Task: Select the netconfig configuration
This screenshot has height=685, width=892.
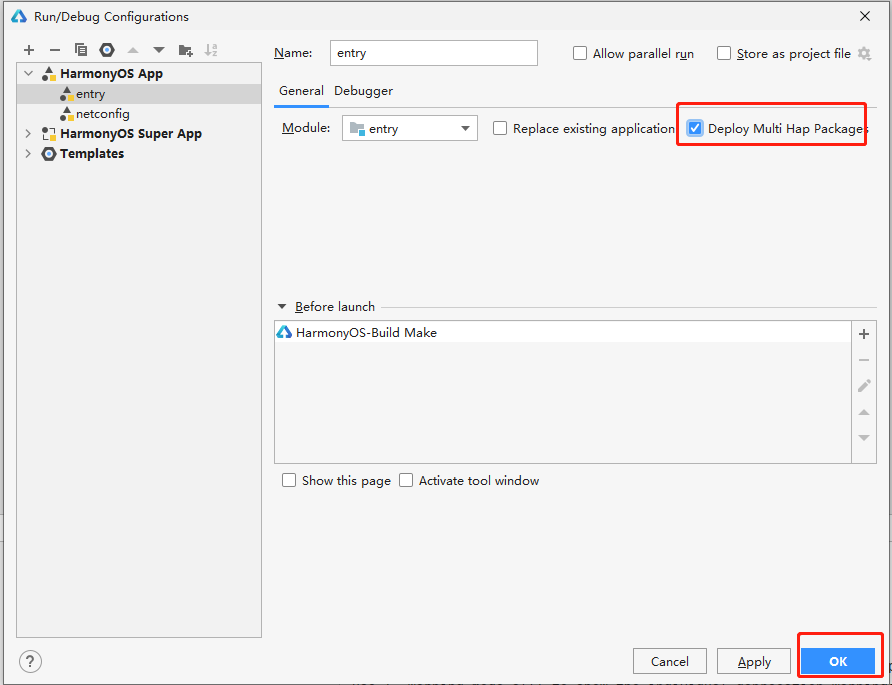Action: tap(139, 114)
